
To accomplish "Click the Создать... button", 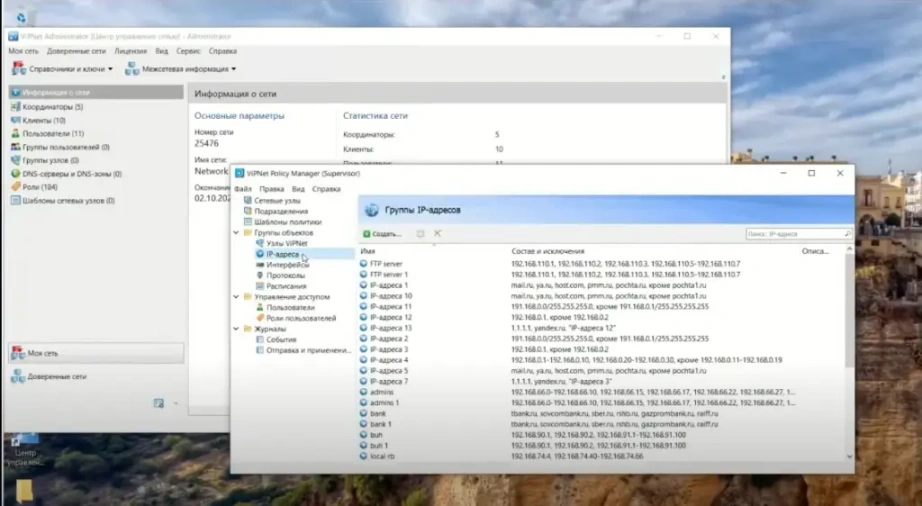I will (x=382, y=234).
